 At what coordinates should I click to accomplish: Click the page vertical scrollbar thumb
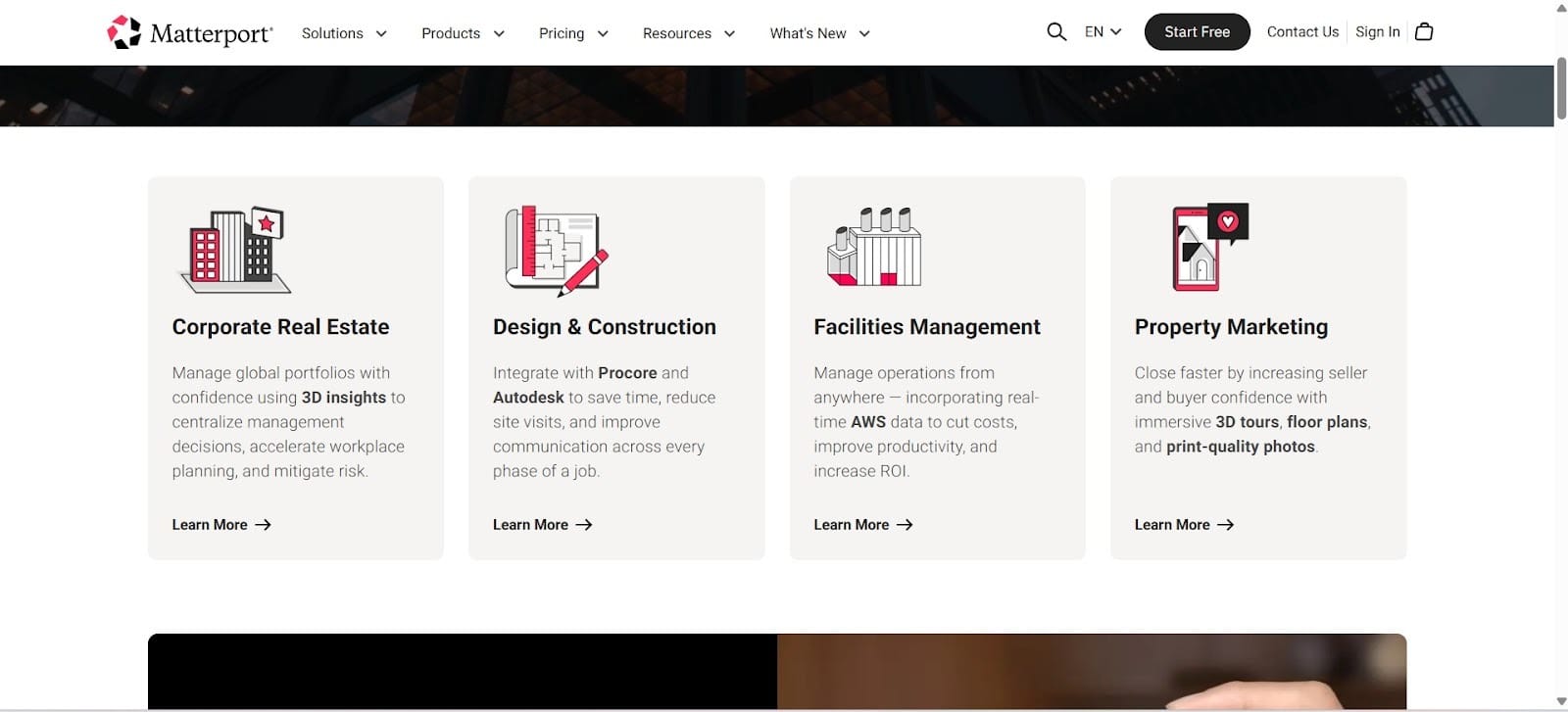click(x=1560, y=90)
